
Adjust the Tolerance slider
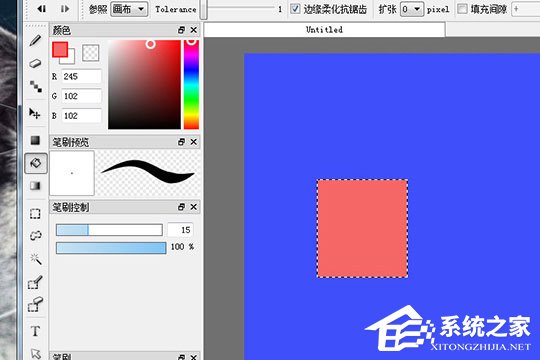click(239, 9)
